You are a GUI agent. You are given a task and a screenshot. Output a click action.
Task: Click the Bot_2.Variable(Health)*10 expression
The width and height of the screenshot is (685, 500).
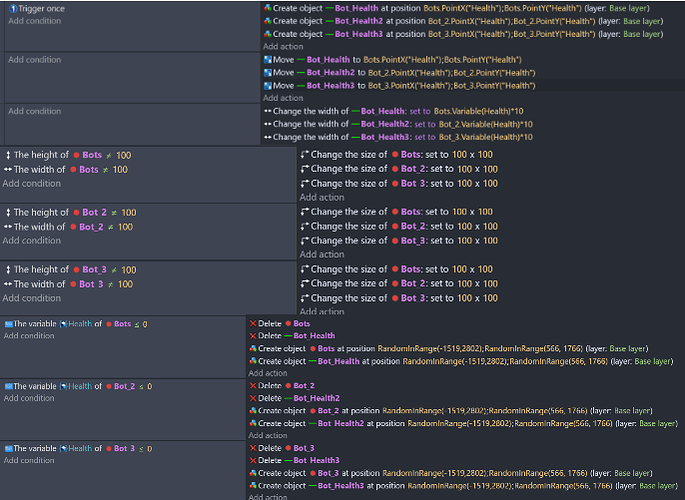pyautogui.click(x=486, y=124)
